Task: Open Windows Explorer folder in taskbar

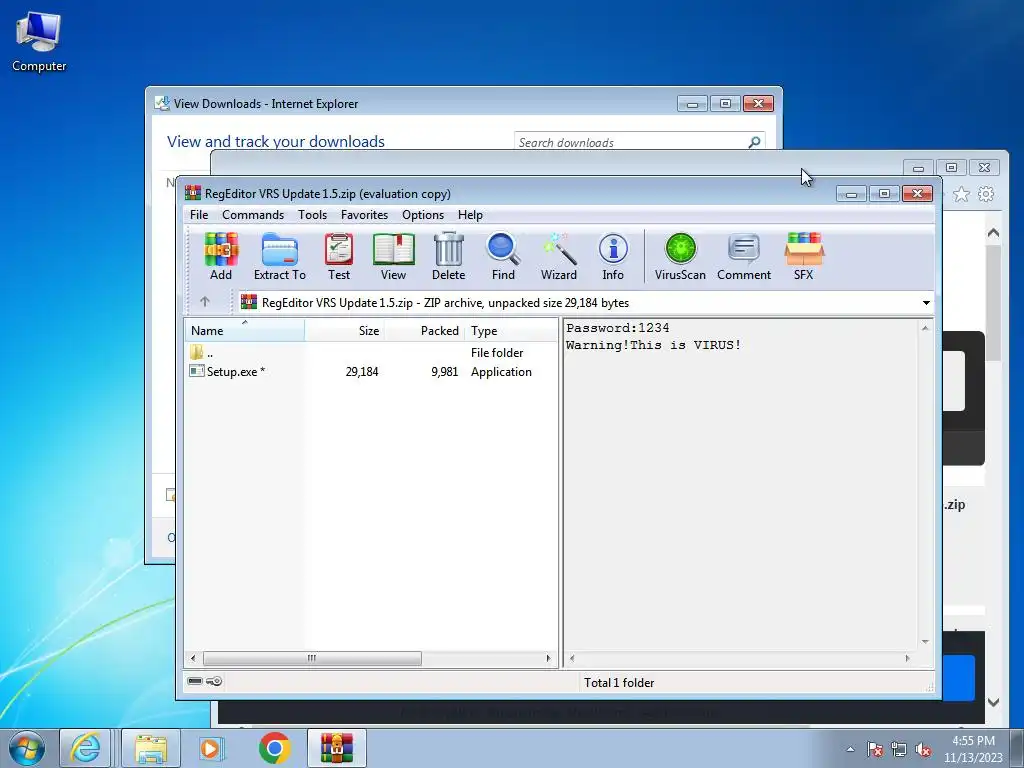Action: 151,748
